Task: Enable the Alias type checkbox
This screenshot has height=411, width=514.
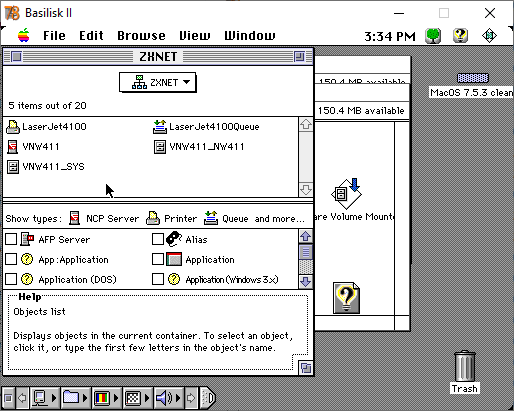Action: pos(158,239)
